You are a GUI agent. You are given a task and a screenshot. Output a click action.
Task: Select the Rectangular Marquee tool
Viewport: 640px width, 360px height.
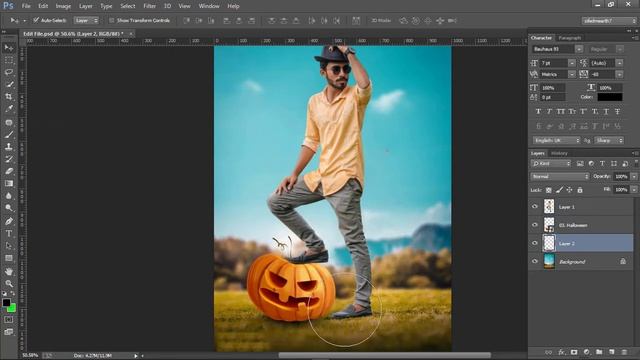[9, 60]
